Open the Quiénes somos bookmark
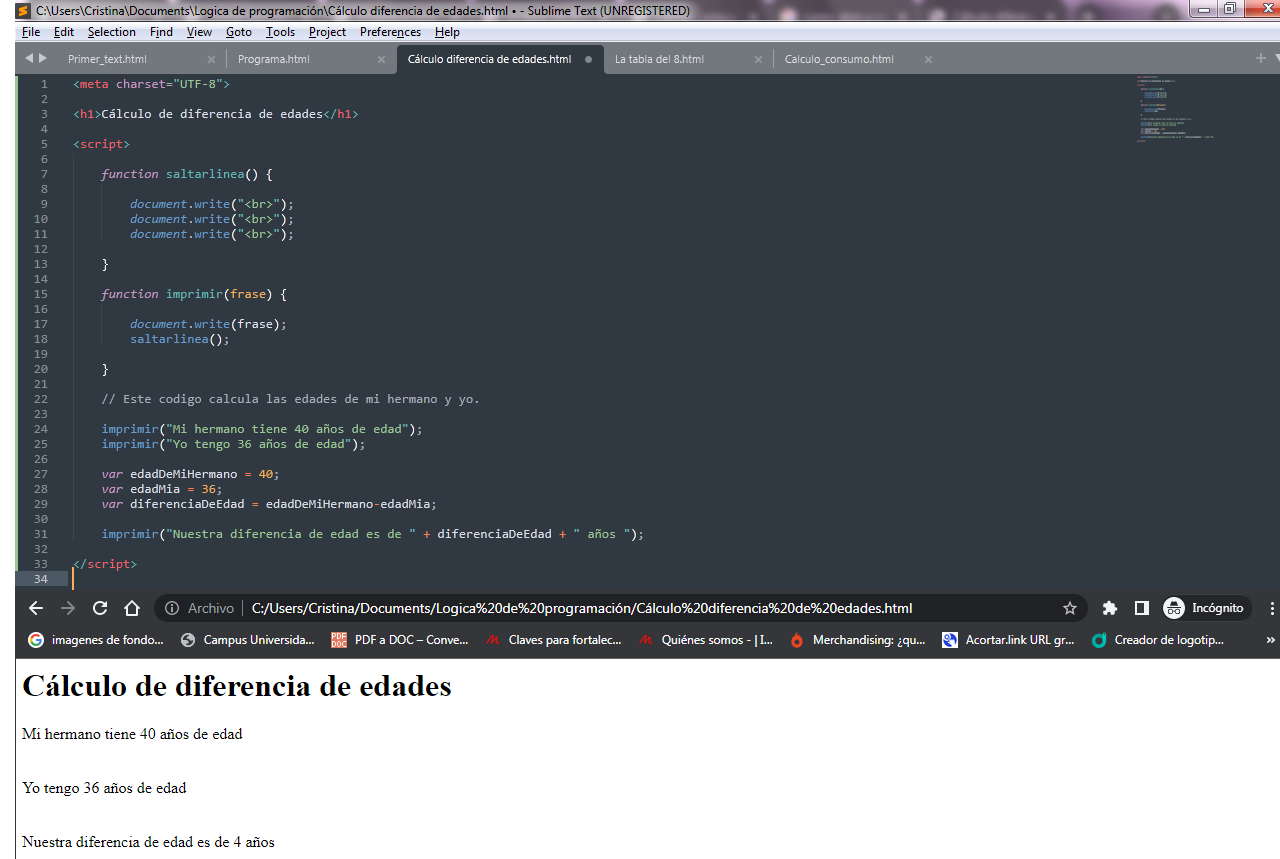The height and width of the screenshot is (859, 1280). [707, 640]
